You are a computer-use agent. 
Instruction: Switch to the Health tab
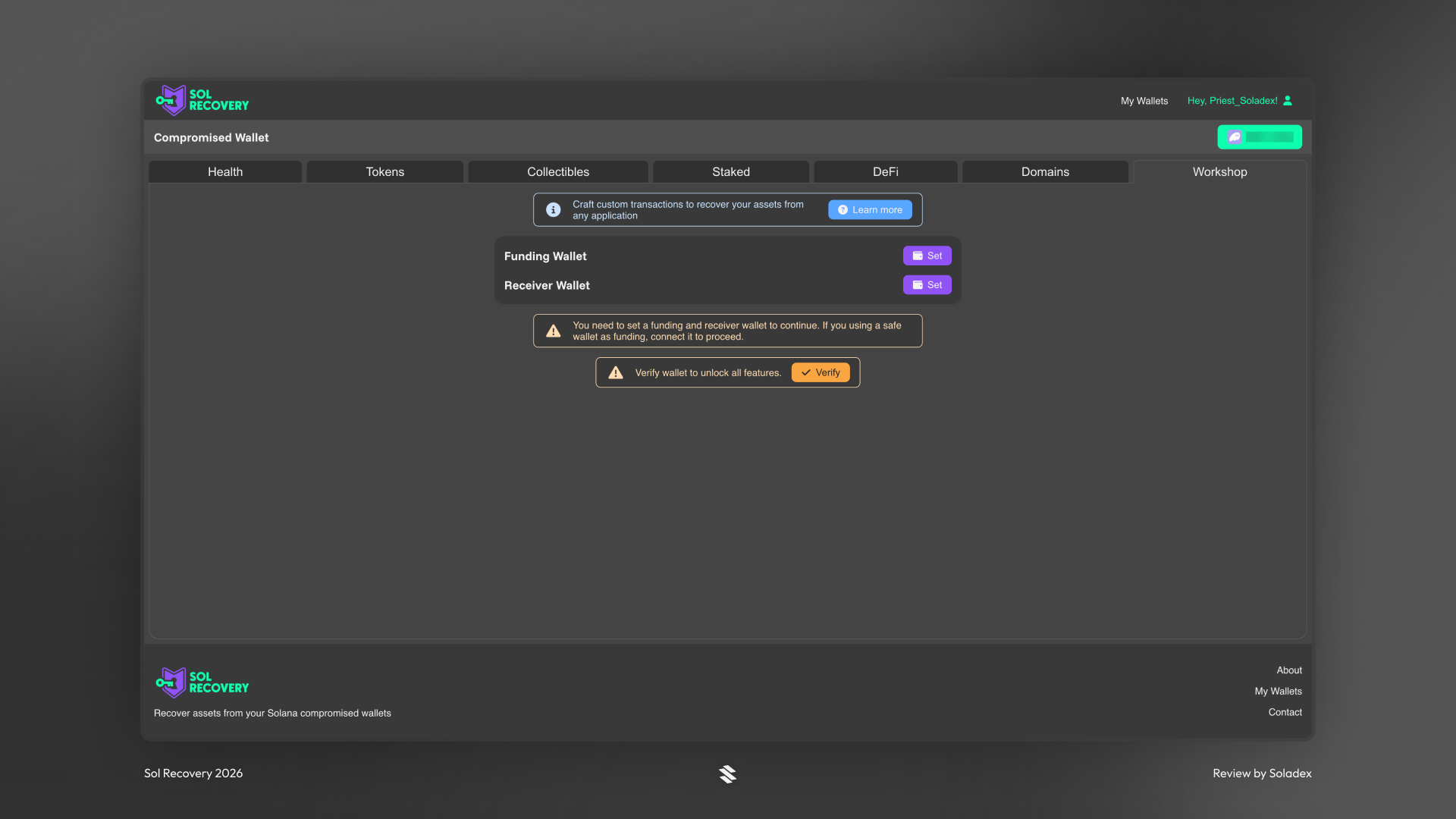point(224,171)
